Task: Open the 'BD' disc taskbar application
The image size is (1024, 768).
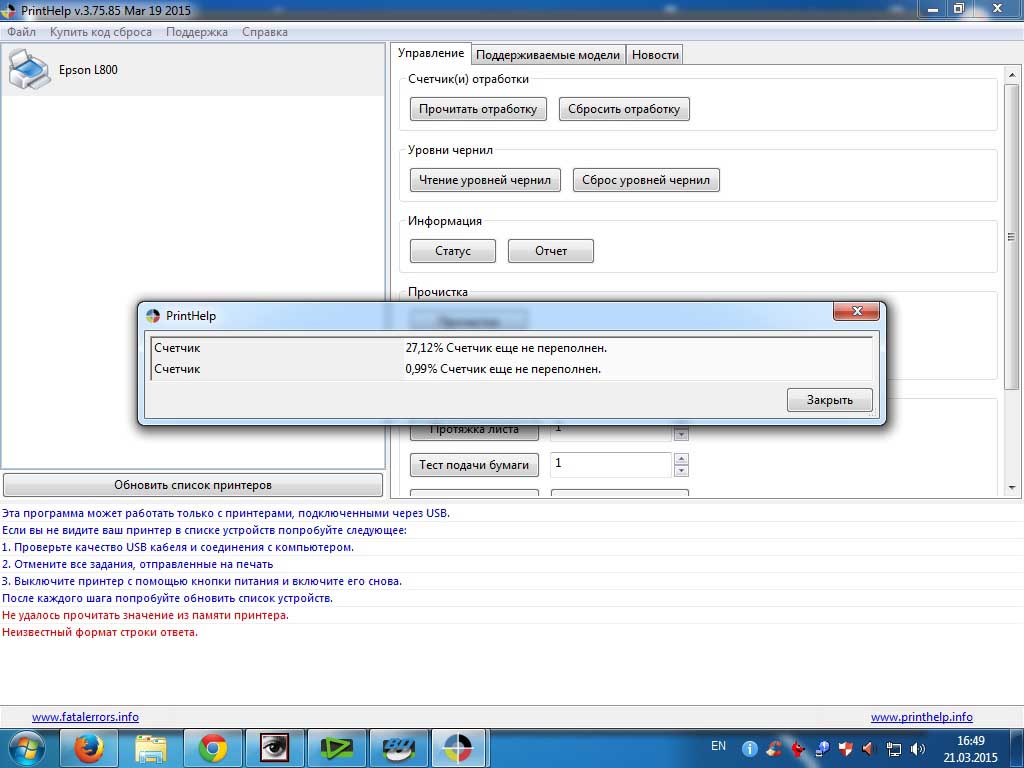Action: pyautogui.click(x=398, y=748)
